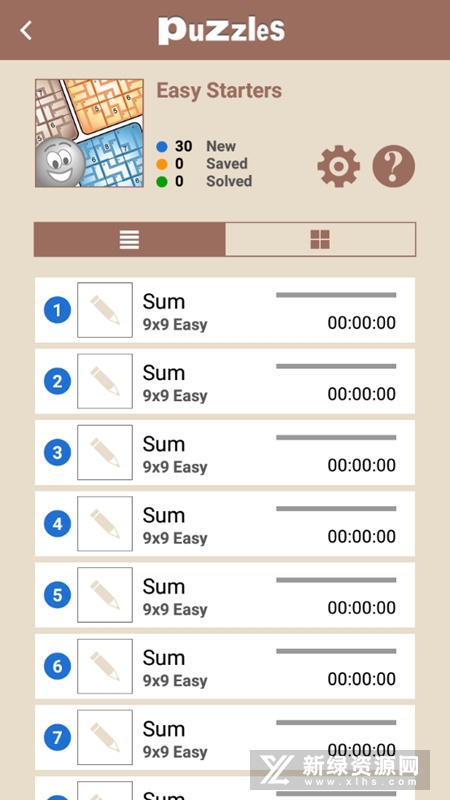Image resolution: width=450 pixels, height=800 pixels.
Task: Select the blue number 1 badge
Action: click(57, 310)
